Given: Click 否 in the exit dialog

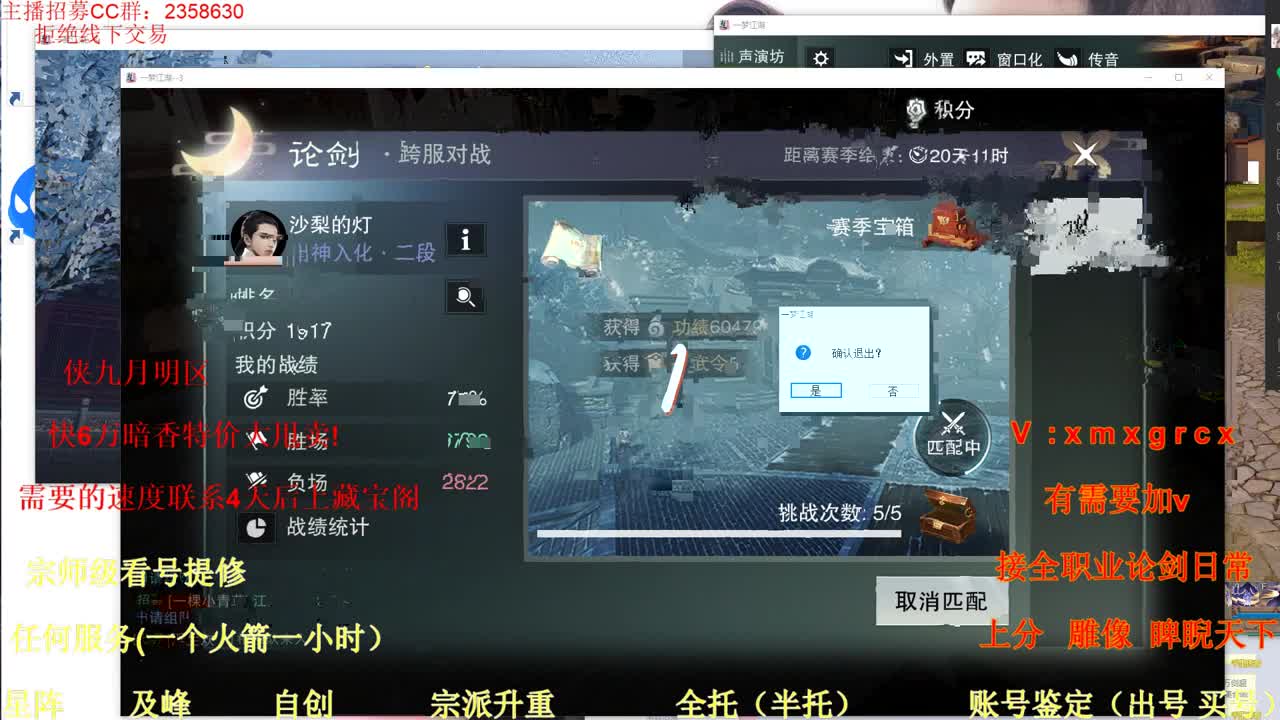Looking at the screenshot, I should tap(893, 390).
